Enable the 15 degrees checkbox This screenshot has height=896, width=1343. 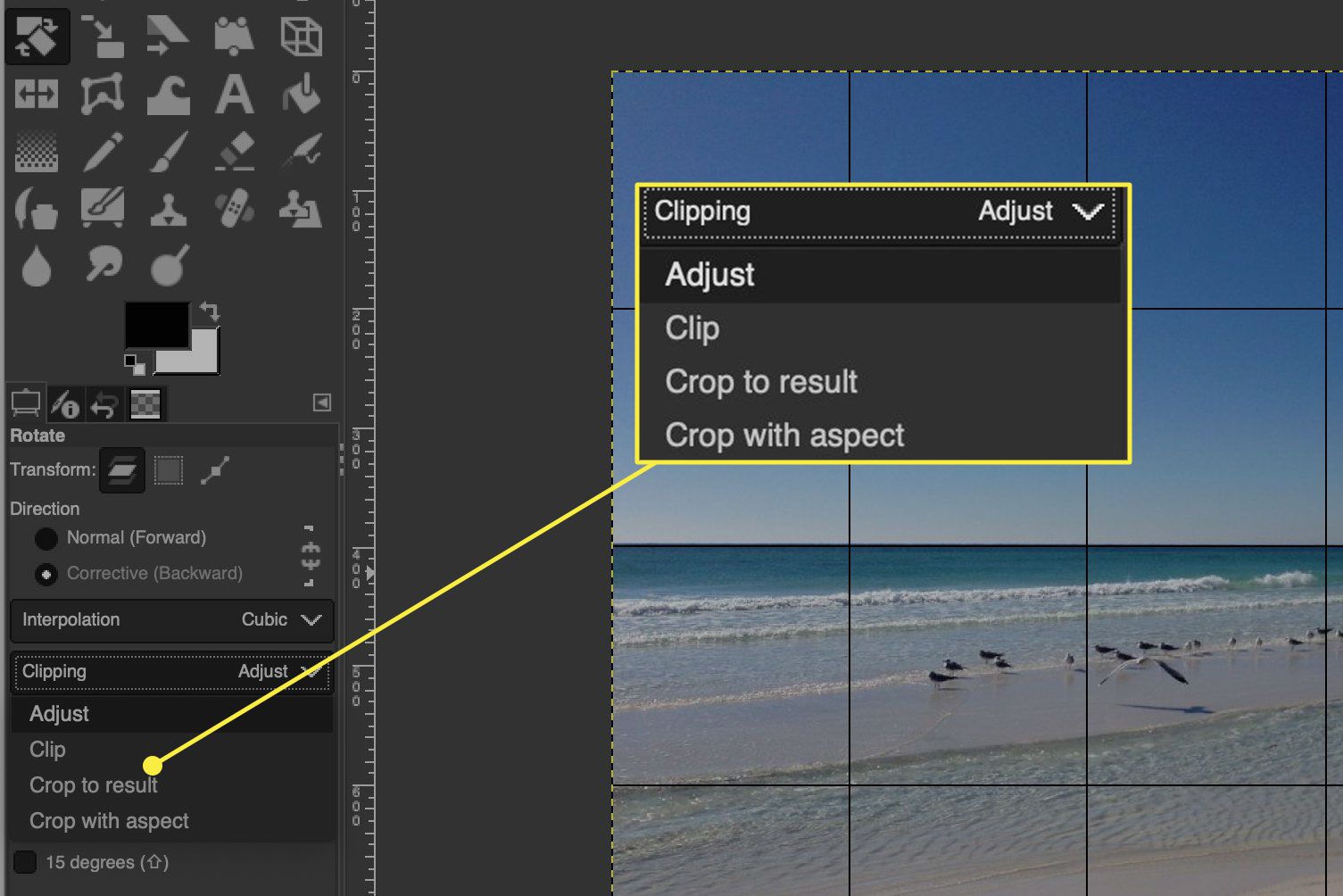pos(25,862)
